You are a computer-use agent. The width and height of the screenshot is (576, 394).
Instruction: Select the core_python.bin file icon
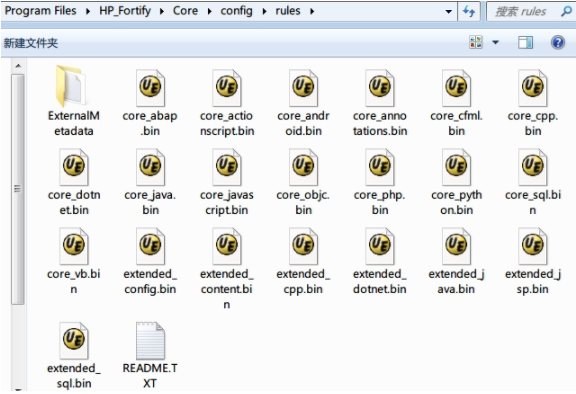(456, 167)
